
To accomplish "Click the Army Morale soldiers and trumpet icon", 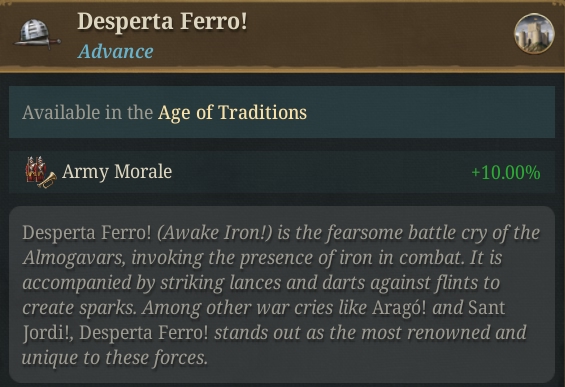I will click(x=40, y=172).
